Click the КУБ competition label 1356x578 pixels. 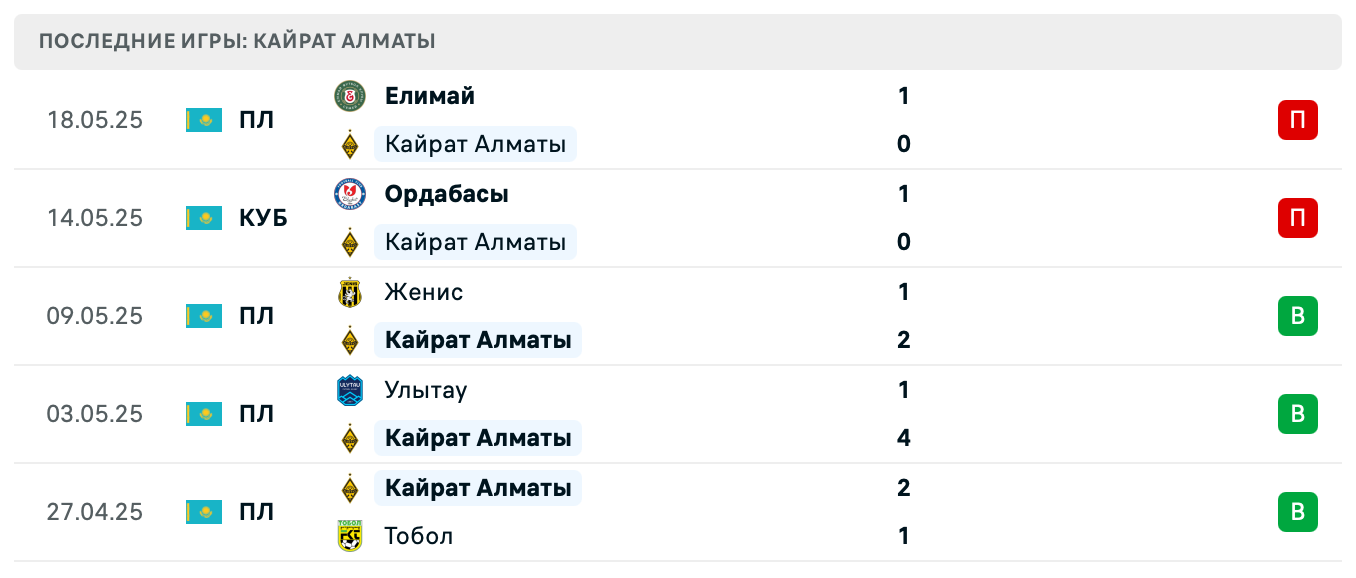point(265,218)
